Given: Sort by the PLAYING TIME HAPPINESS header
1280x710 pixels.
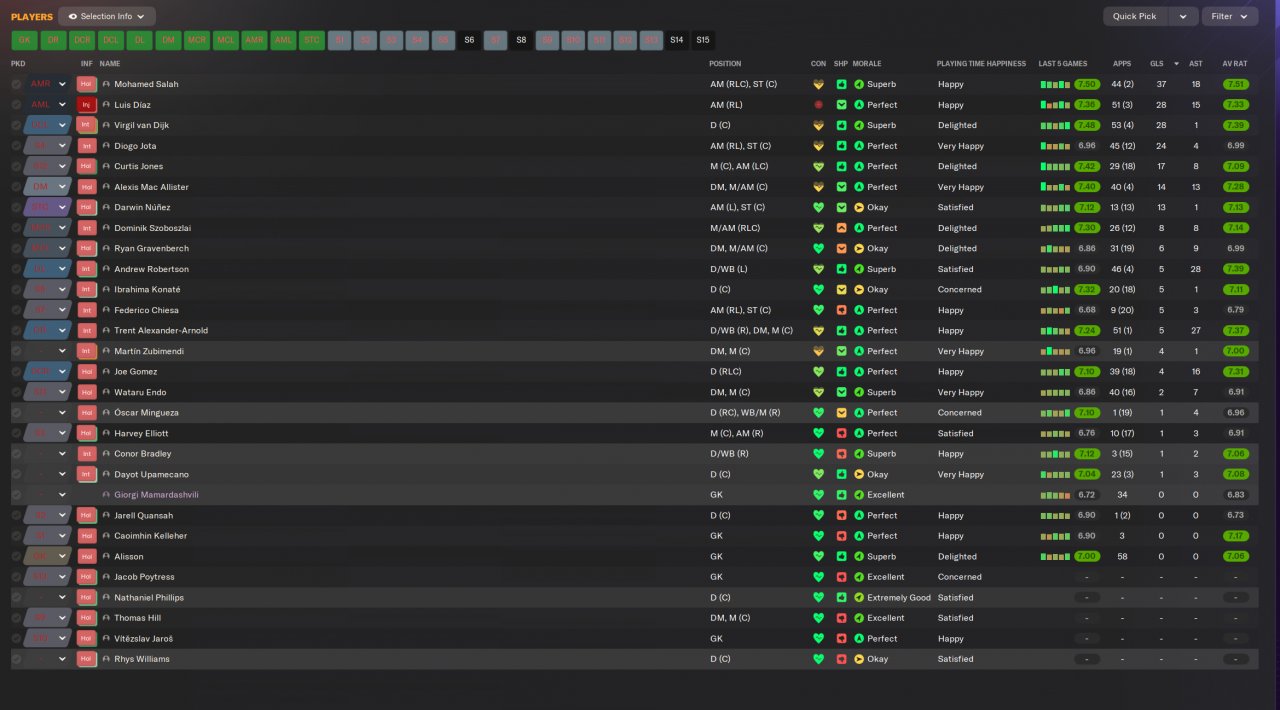Looking at the screenshot, I should [x=981, y=64].
